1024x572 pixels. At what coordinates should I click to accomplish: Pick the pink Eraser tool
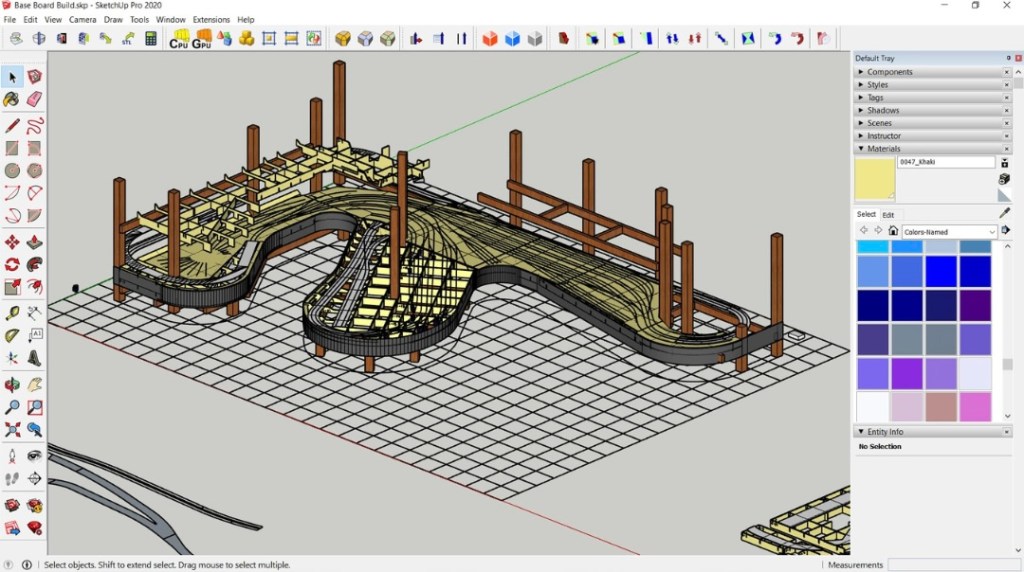pyautogui.click(x=34, y=99)
